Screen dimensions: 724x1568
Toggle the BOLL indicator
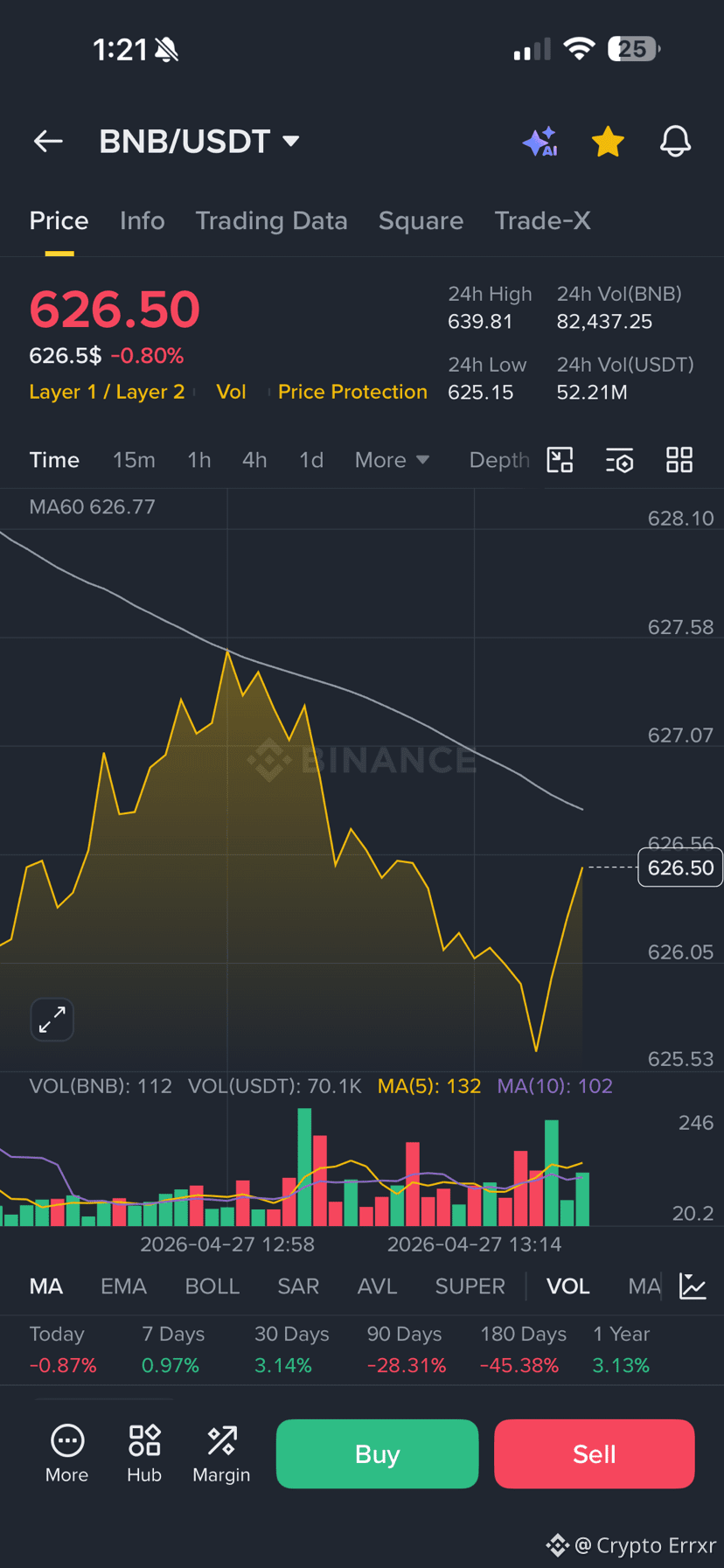pyautogui.click(x=212, y=1286)
